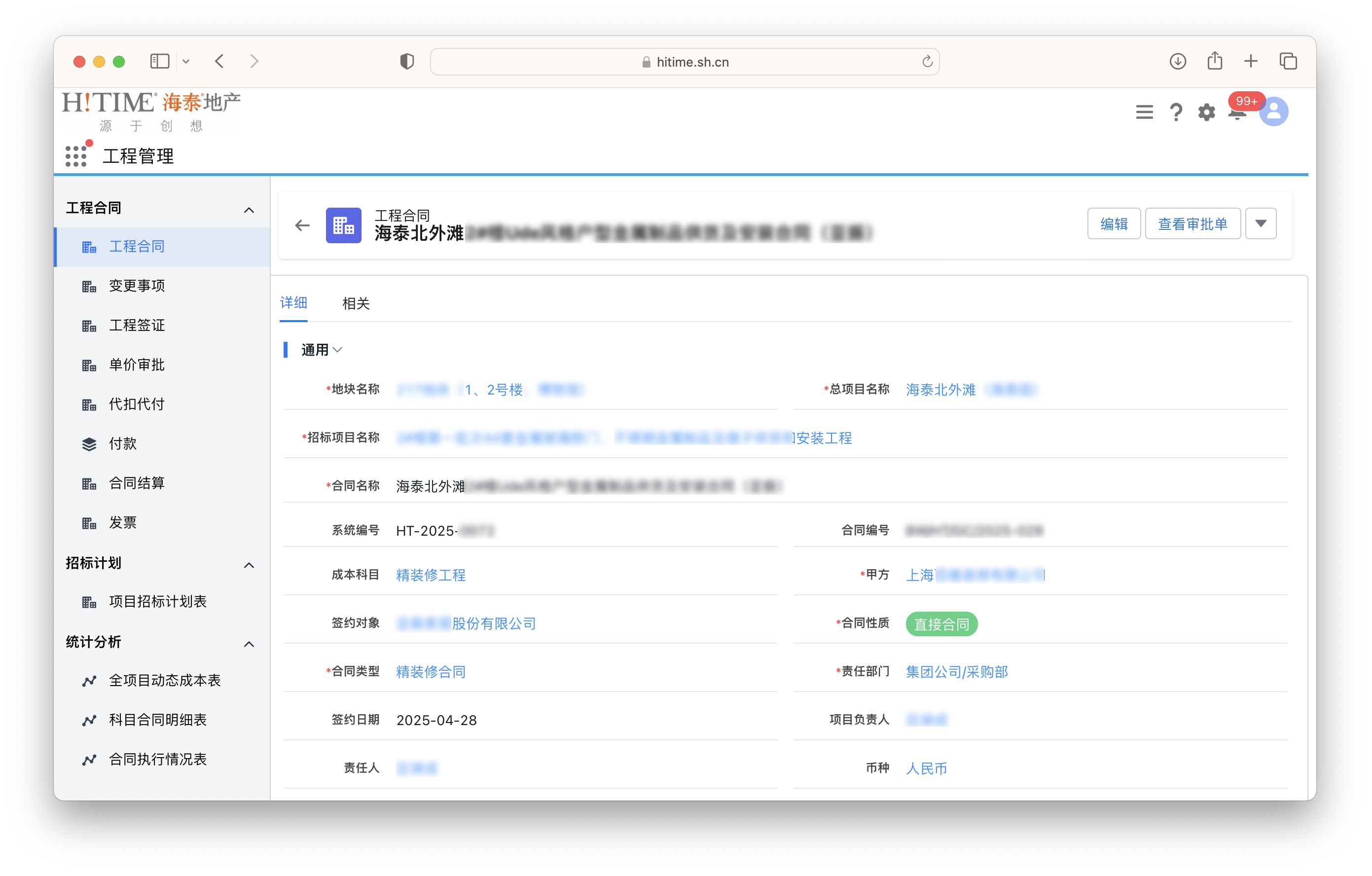This screenshot has width=1372, height=876.
Task: Click system number HT-2025 value
Action: 445,531
